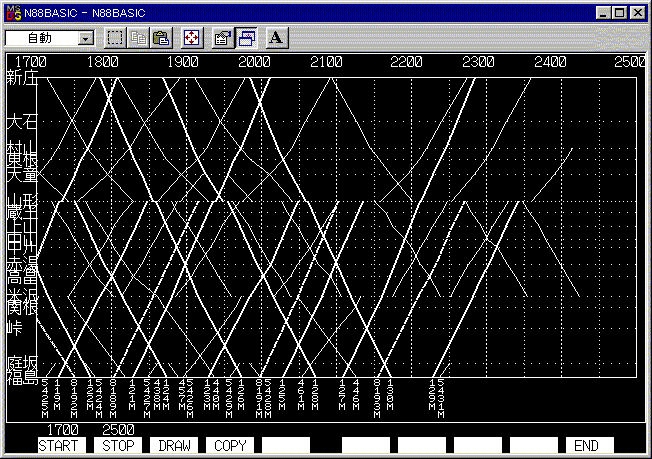Click the 自動 font size field
652x459 pixels.
click(x=42, y=39)
